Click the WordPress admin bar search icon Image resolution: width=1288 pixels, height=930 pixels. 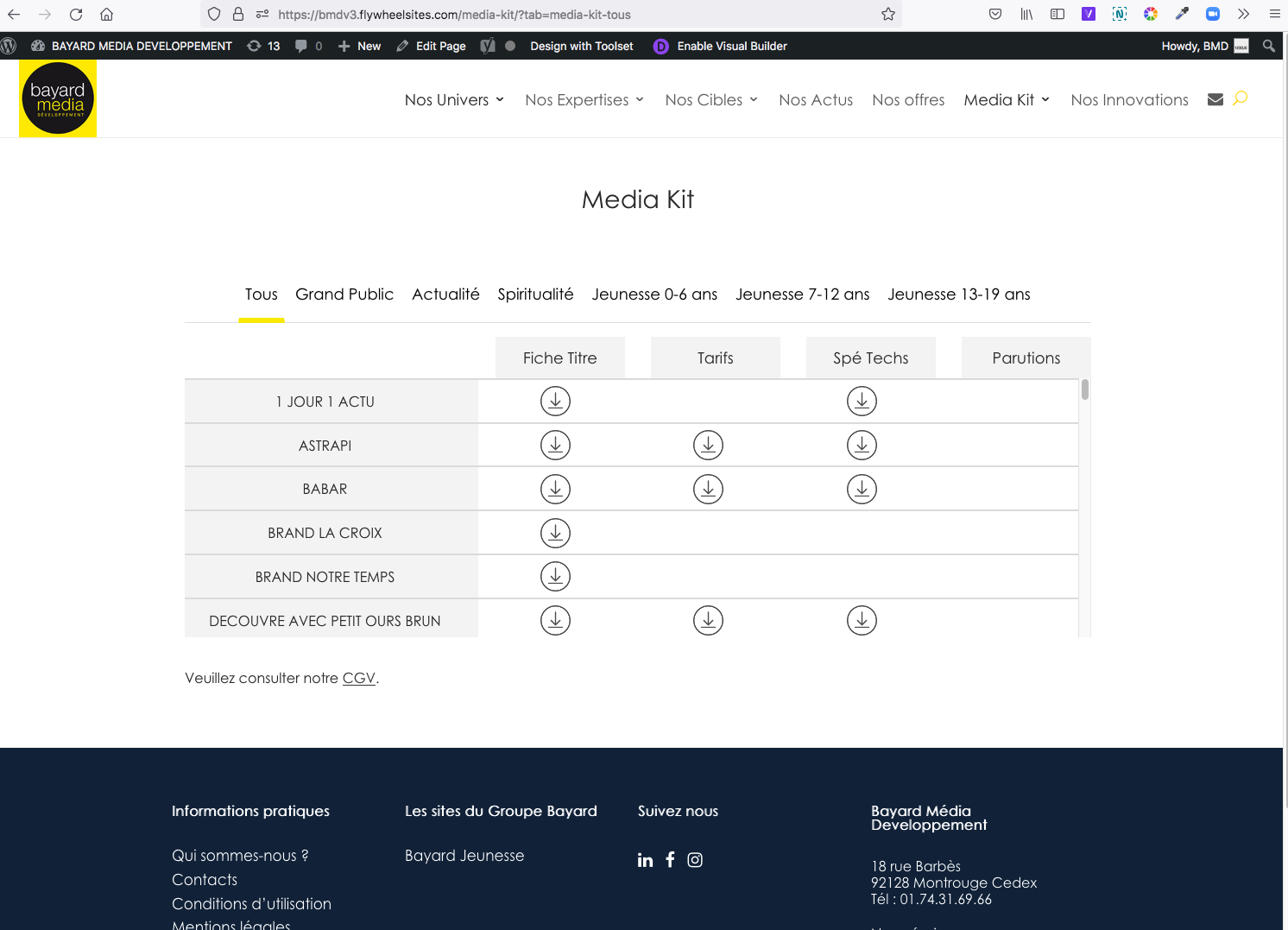(1268, 46)
